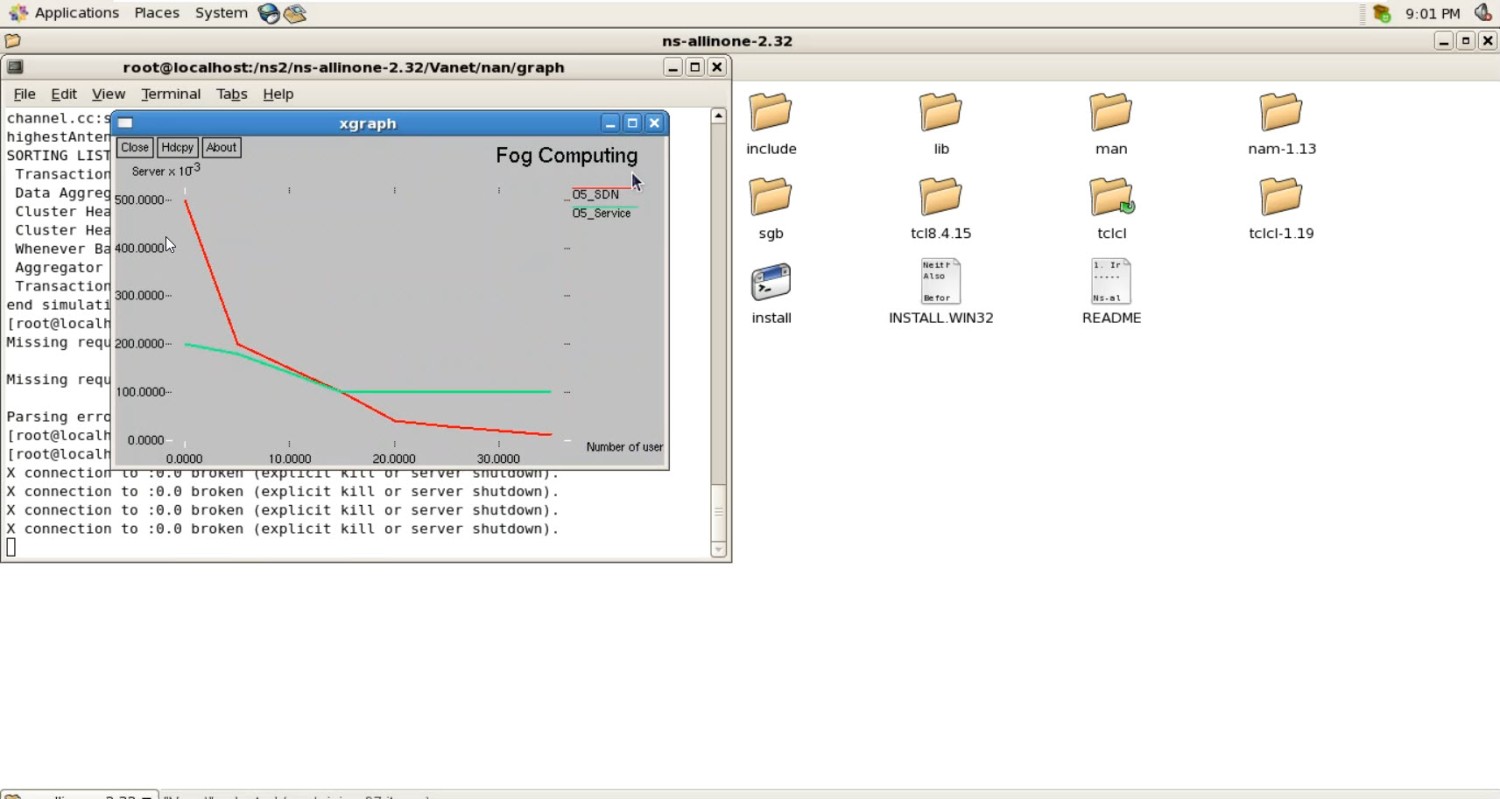Open the tcl8.4.15 folder
The image size is (1500, 799).
click(x=940, y=198)
